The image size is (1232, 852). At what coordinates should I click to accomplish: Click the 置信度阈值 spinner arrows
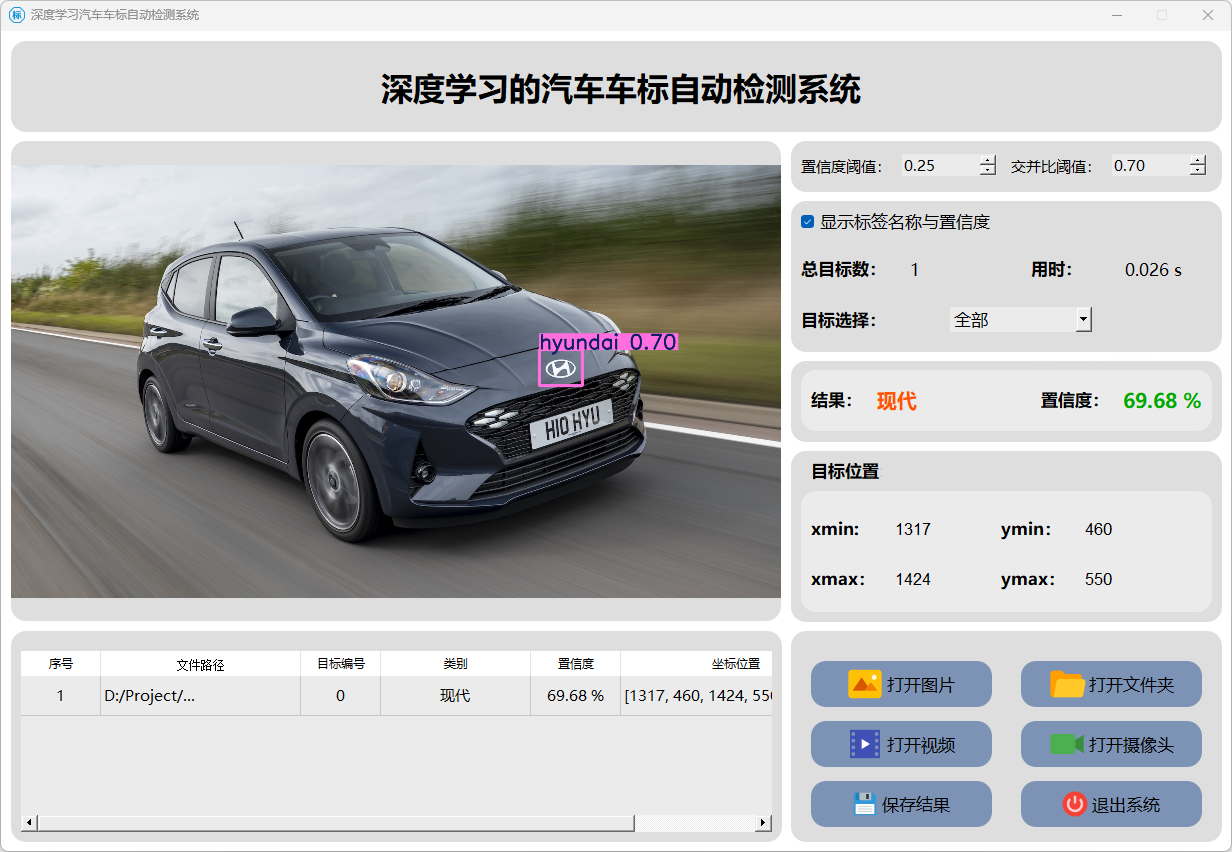(x=988, y=166)
